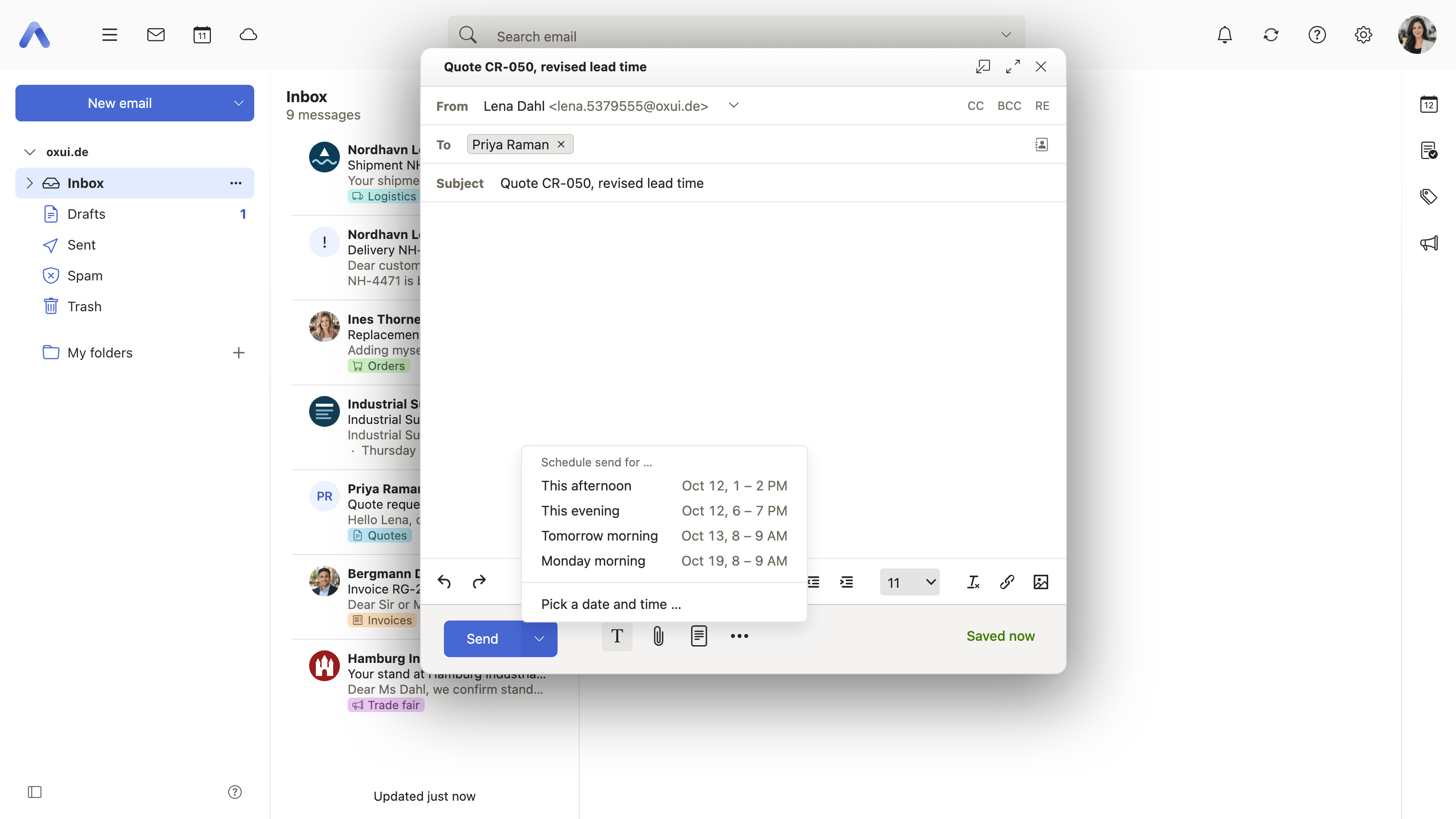The image size is (1456, 819).
Task: Insert a template via the document icon
Action: pyautogui.click(x=699, y=636)
